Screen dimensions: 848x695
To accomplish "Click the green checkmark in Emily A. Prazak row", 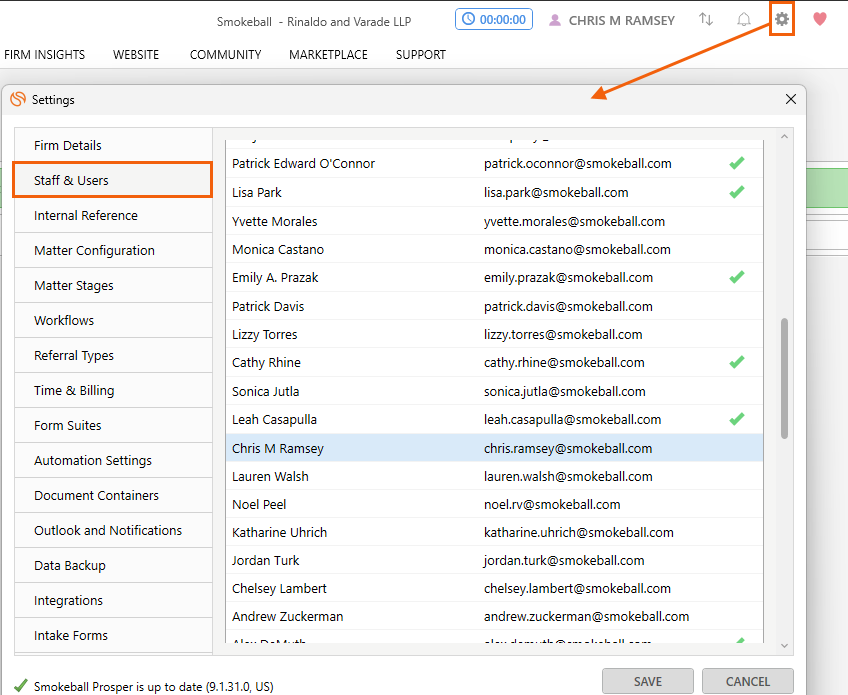I will point(737,277).
